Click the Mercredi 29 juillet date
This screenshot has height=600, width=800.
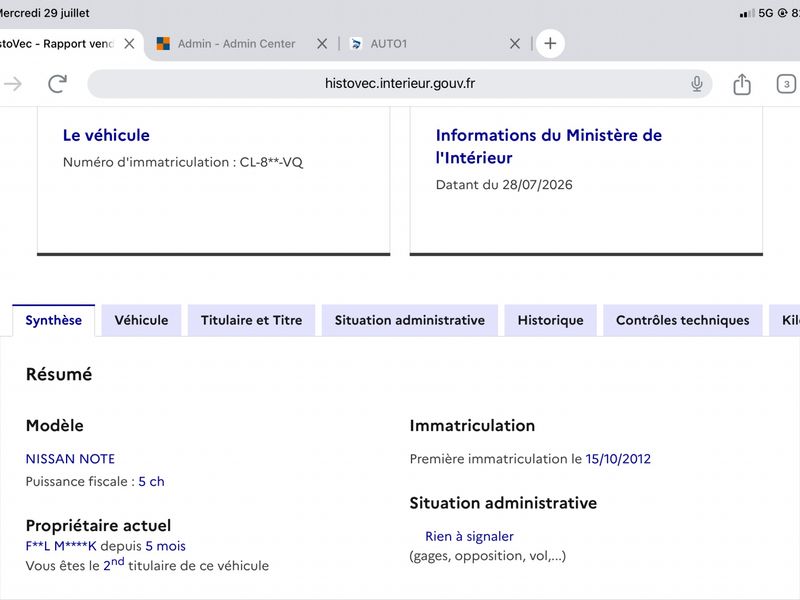[45, 13]
